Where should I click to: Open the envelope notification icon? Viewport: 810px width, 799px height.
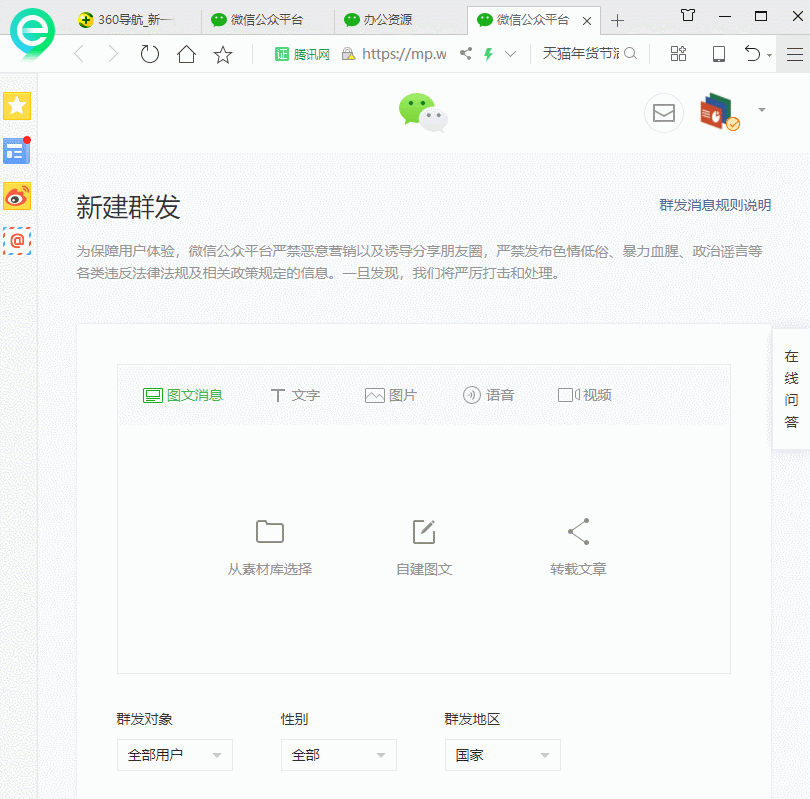(x=663, y=113)
